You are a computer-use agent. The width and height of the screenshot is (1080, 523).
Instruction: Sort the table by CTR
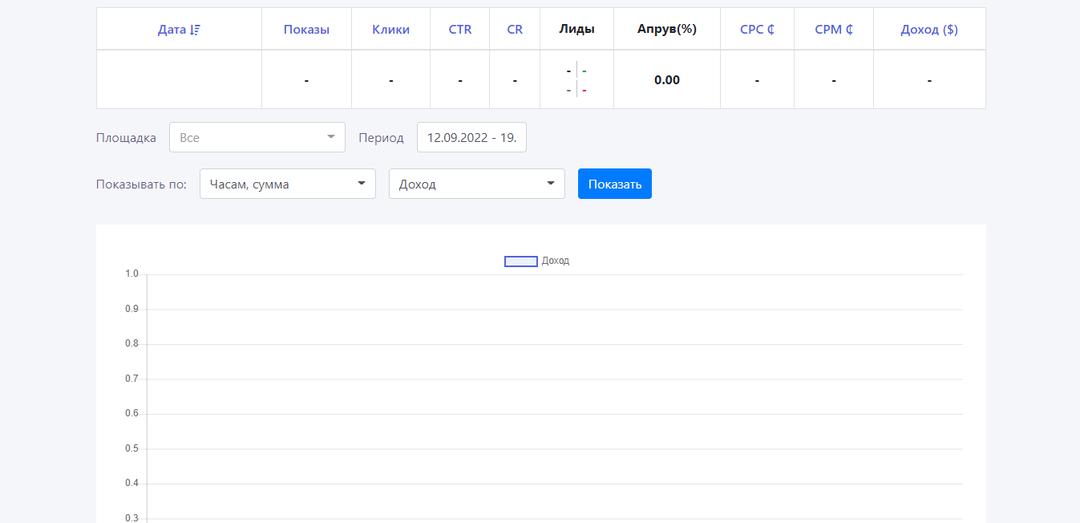click(x=460, y=30)
